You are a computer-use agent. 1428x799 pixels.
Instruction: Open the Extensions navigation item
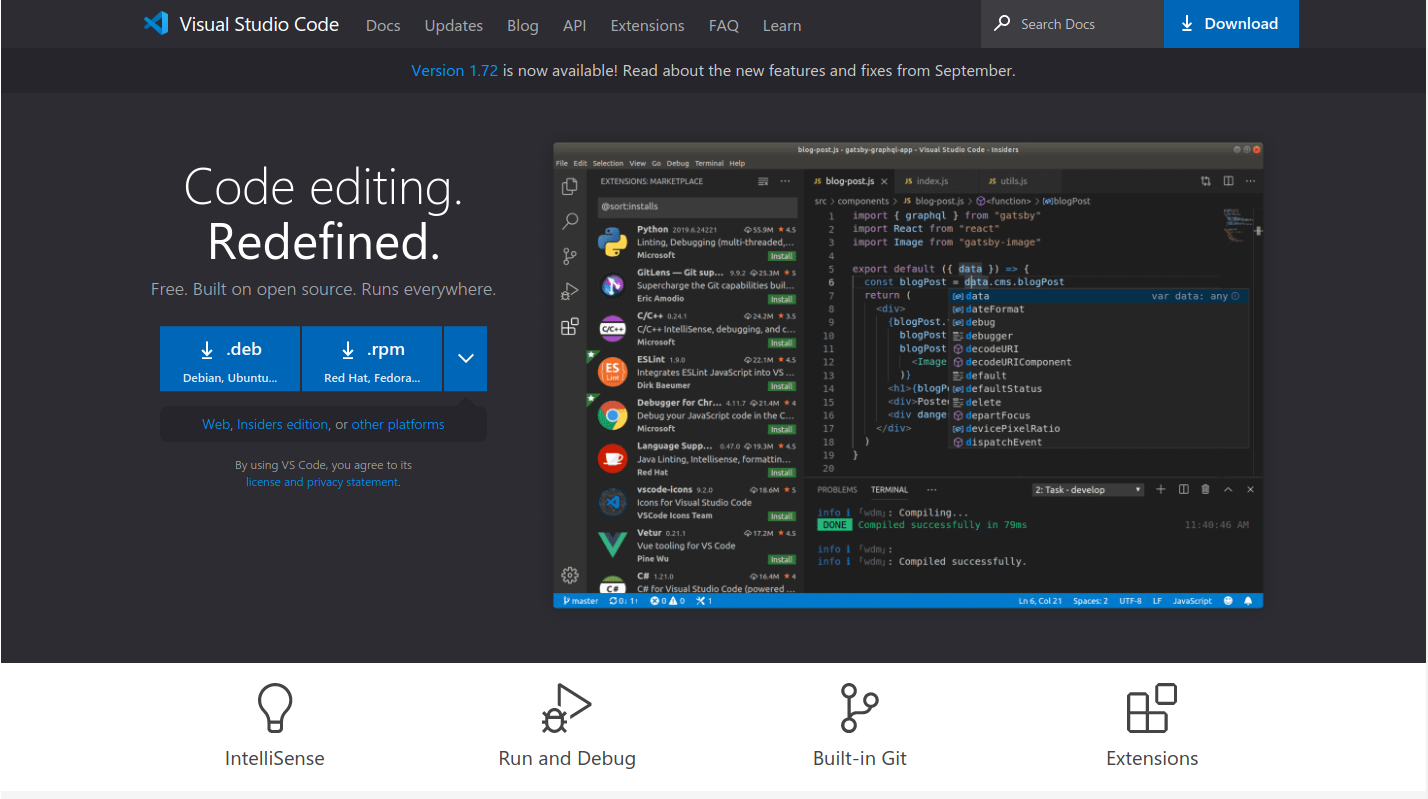pos(647,25)
